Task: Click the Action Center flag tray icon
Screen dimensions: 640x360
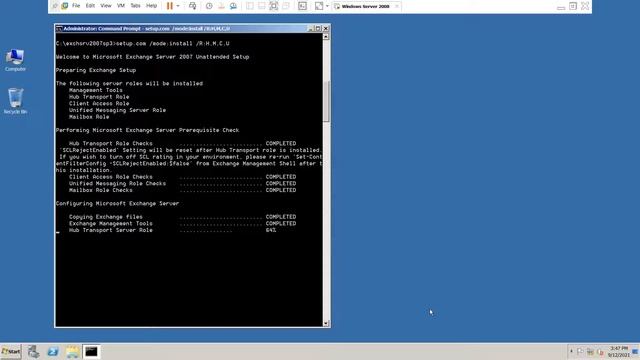Action: 580,351
